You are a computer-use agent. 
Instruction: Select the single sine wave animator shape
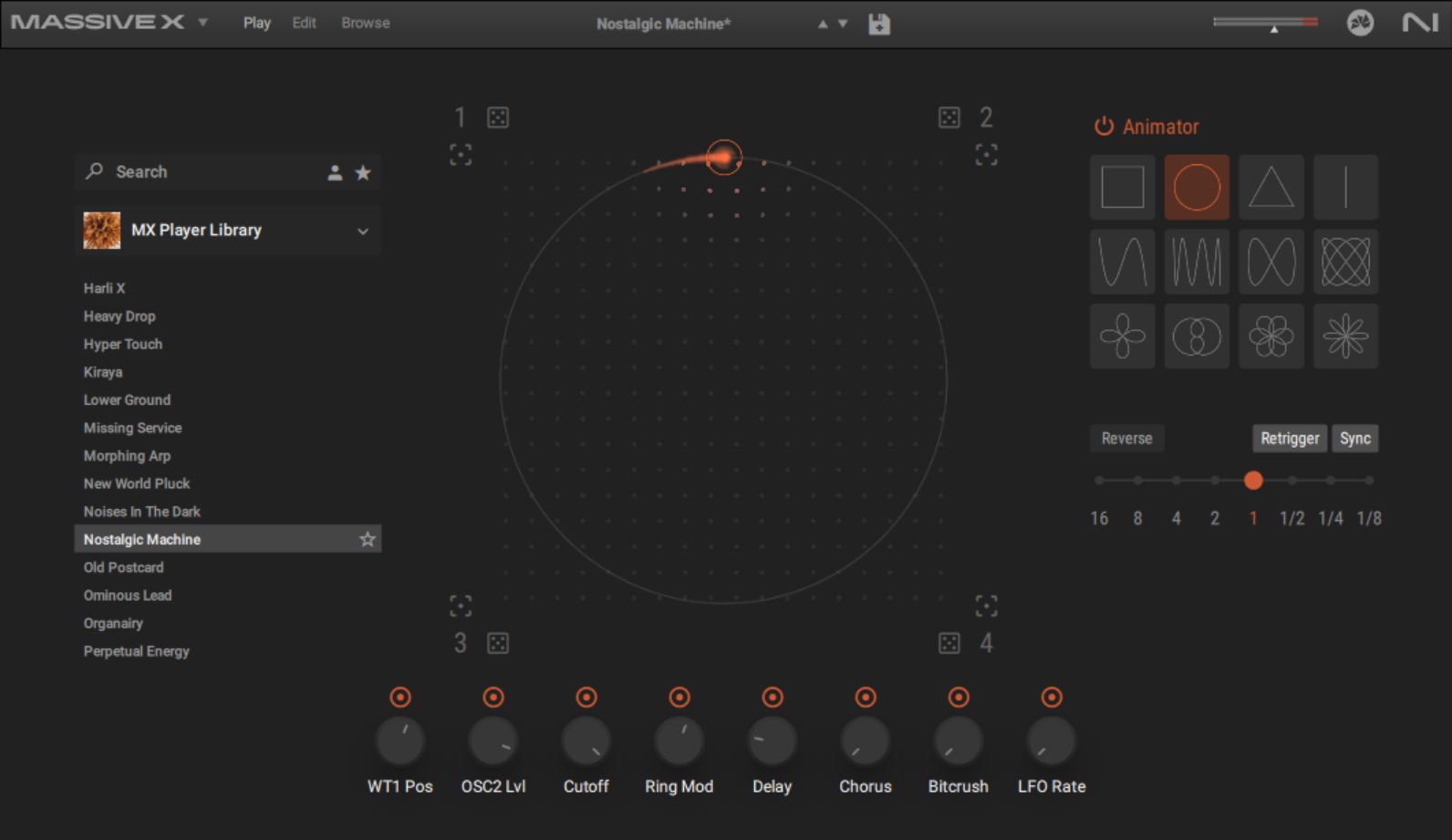[1122, 262]
